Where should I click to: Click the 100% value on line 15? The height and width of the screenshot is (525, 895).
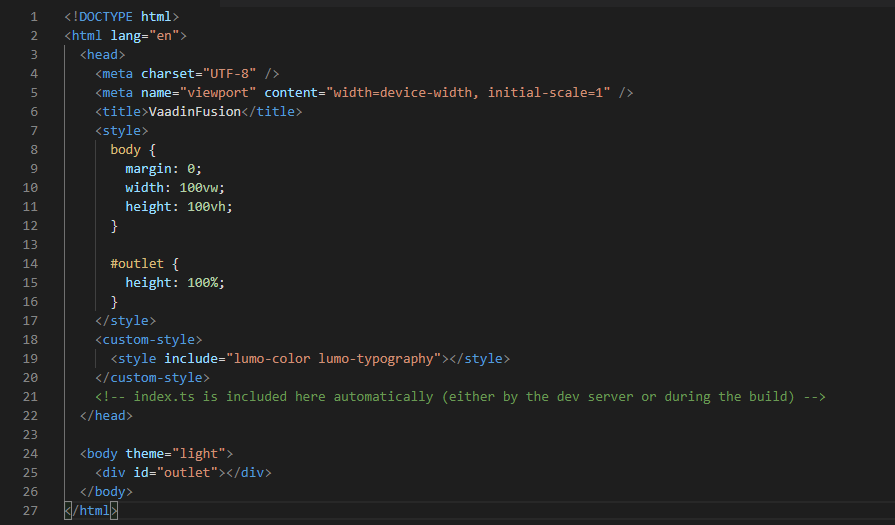tap(203, 282)
